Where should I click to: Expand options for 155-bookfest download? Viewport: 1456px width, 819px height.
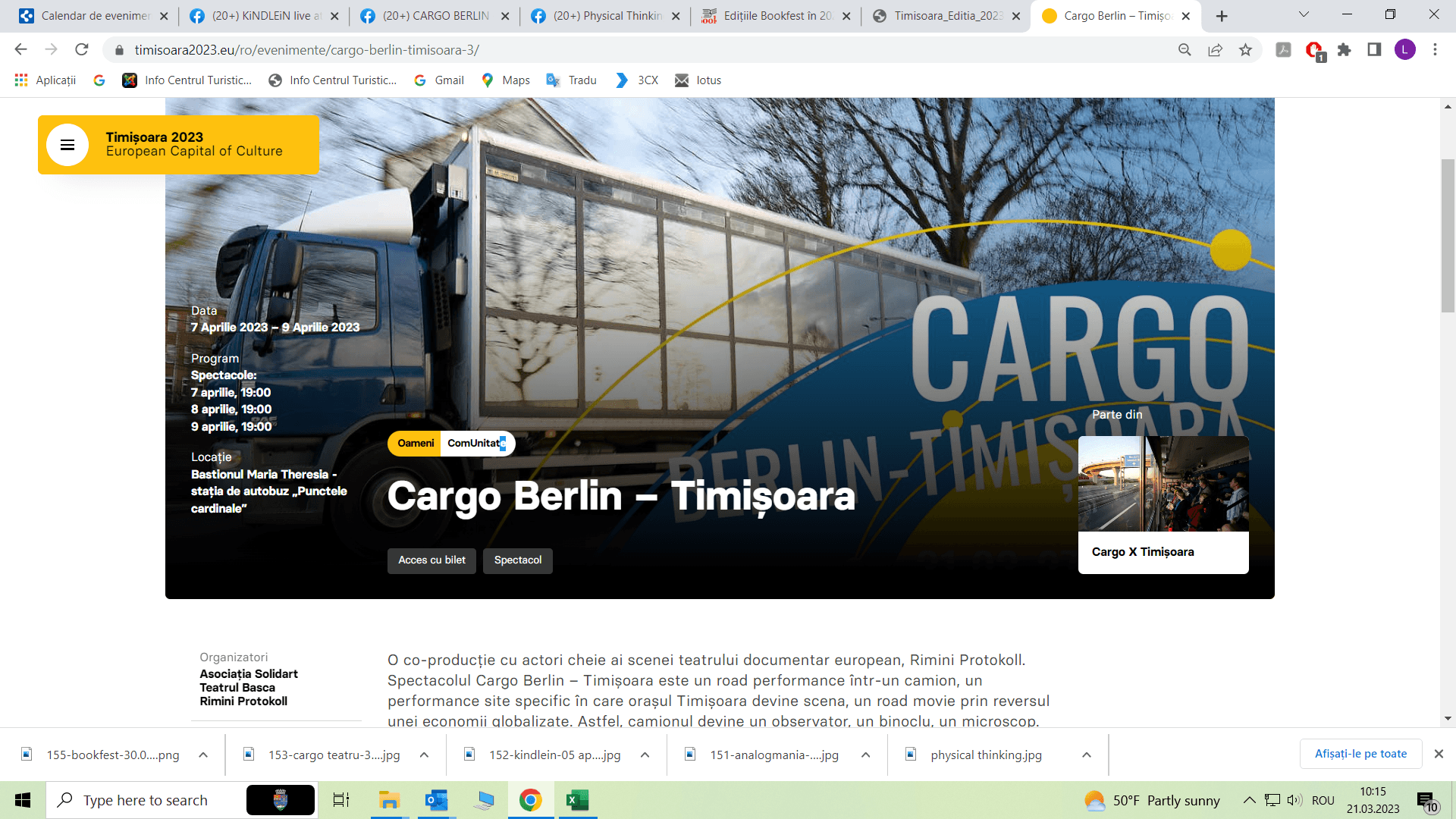point(203,755)
